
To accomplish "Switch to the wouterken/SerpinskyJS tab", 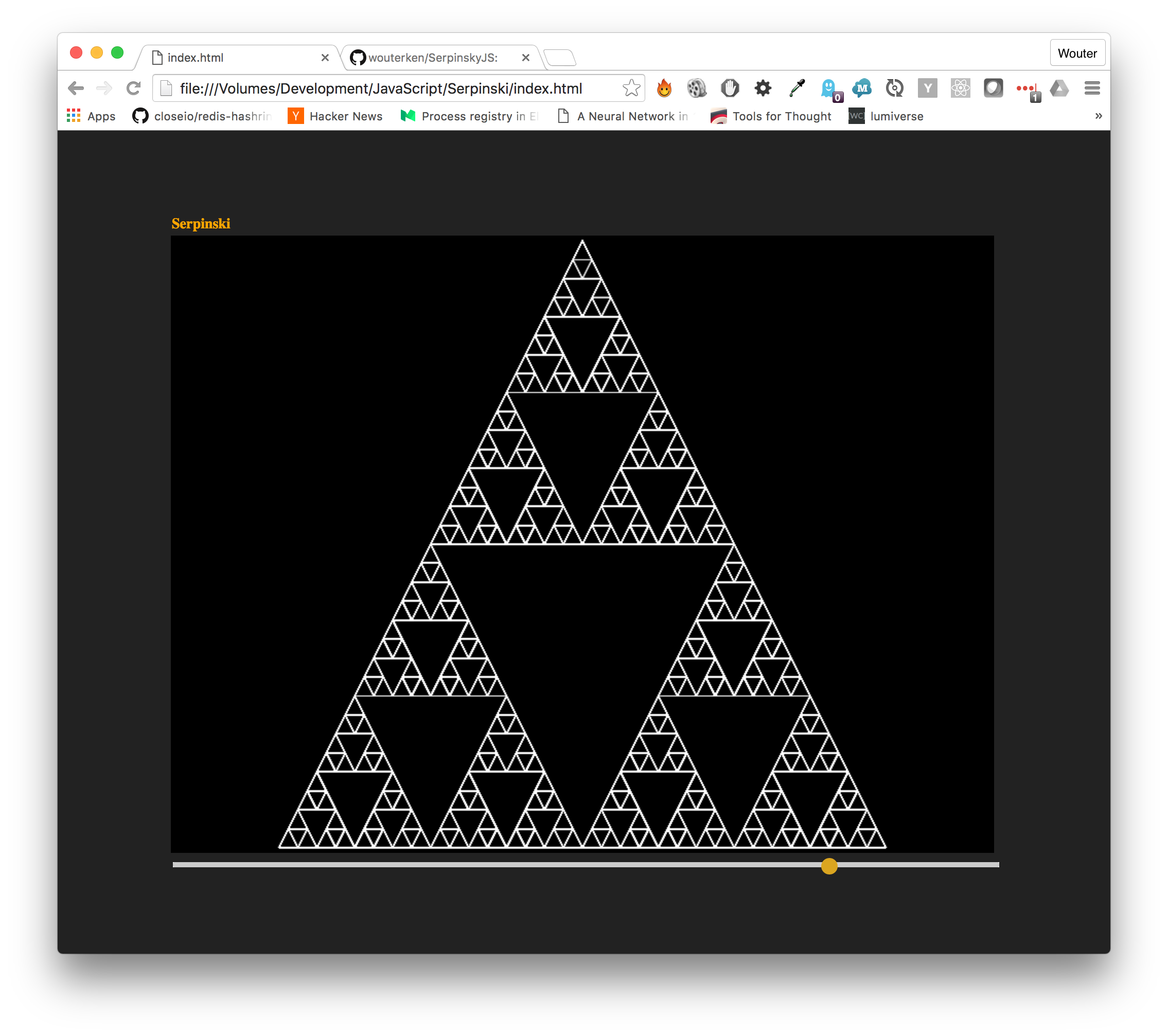I will tap(433, 58).
